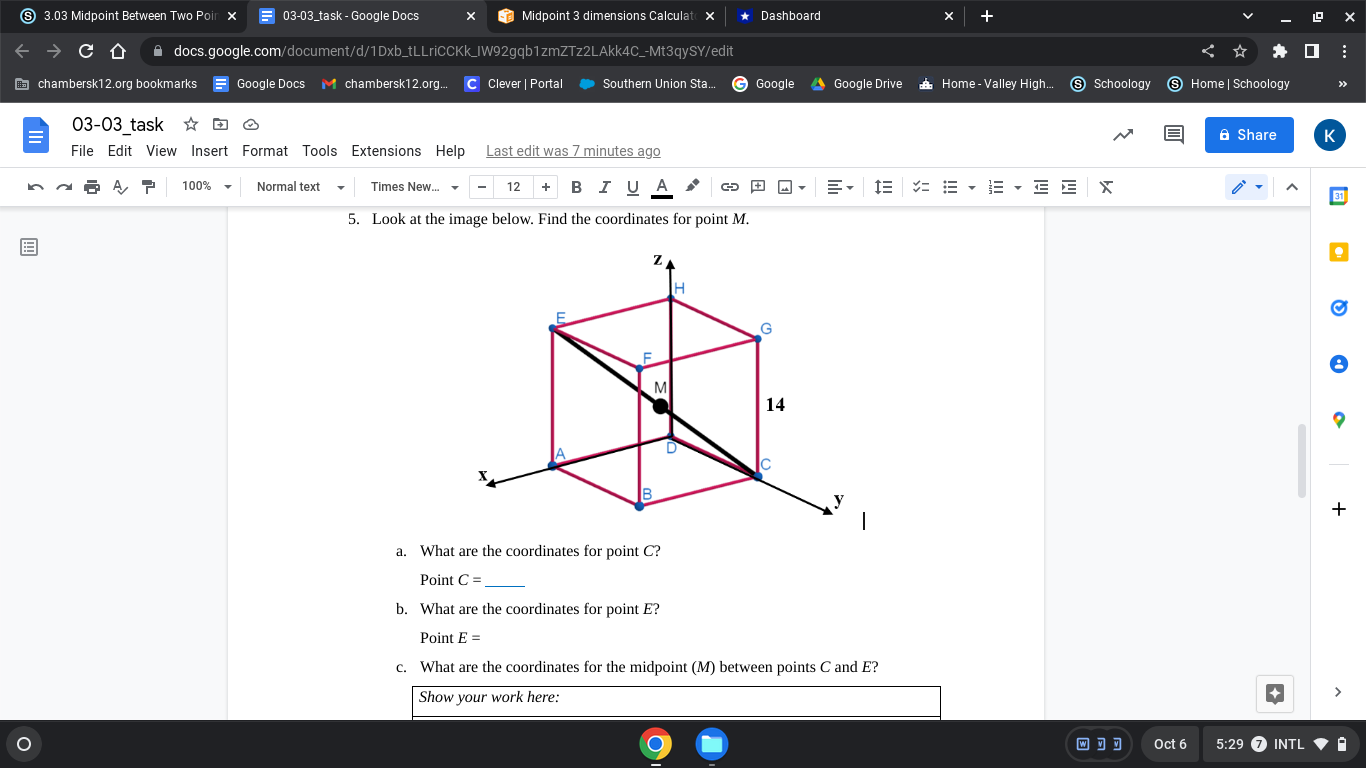Viewport: 1366px width, 768px height.
Task: Open the font family dropdown Times New Roman
Action: click(410, 187)
